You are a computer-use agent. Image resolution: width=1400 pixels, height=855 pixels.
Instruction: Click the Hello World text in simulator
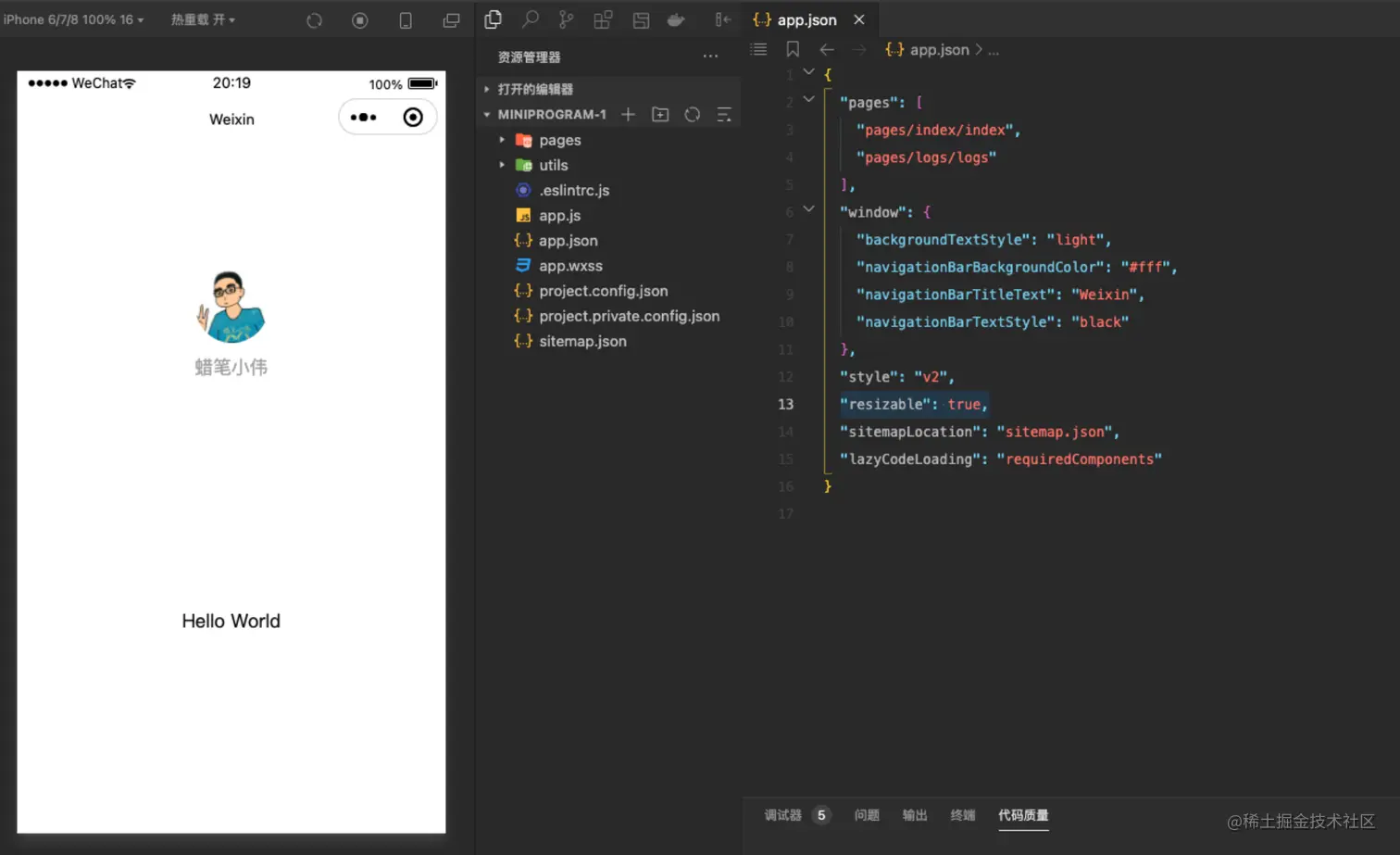(231, 622)
